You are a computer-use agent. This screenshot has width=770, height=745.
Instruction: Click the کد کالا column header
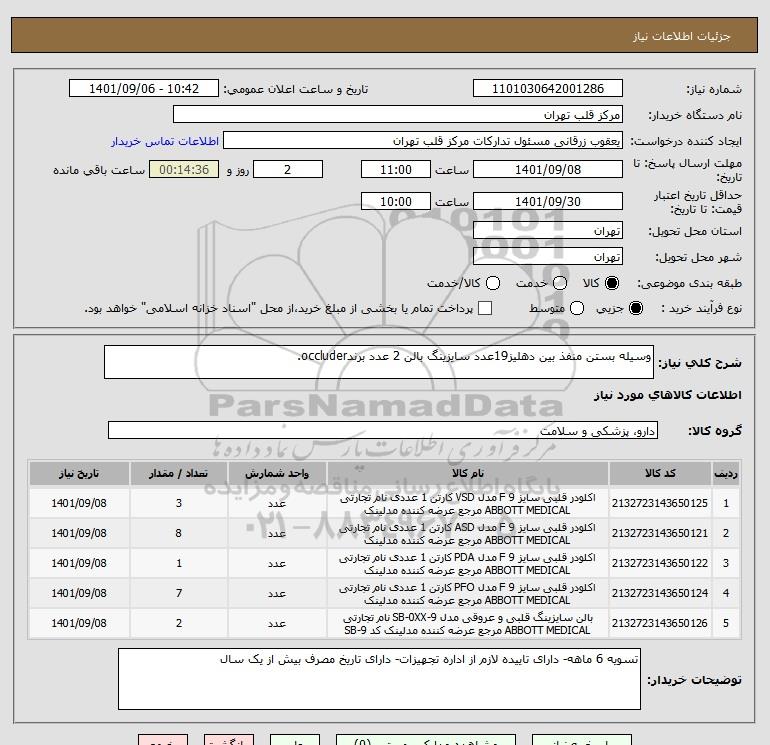(x=660, y=473)
